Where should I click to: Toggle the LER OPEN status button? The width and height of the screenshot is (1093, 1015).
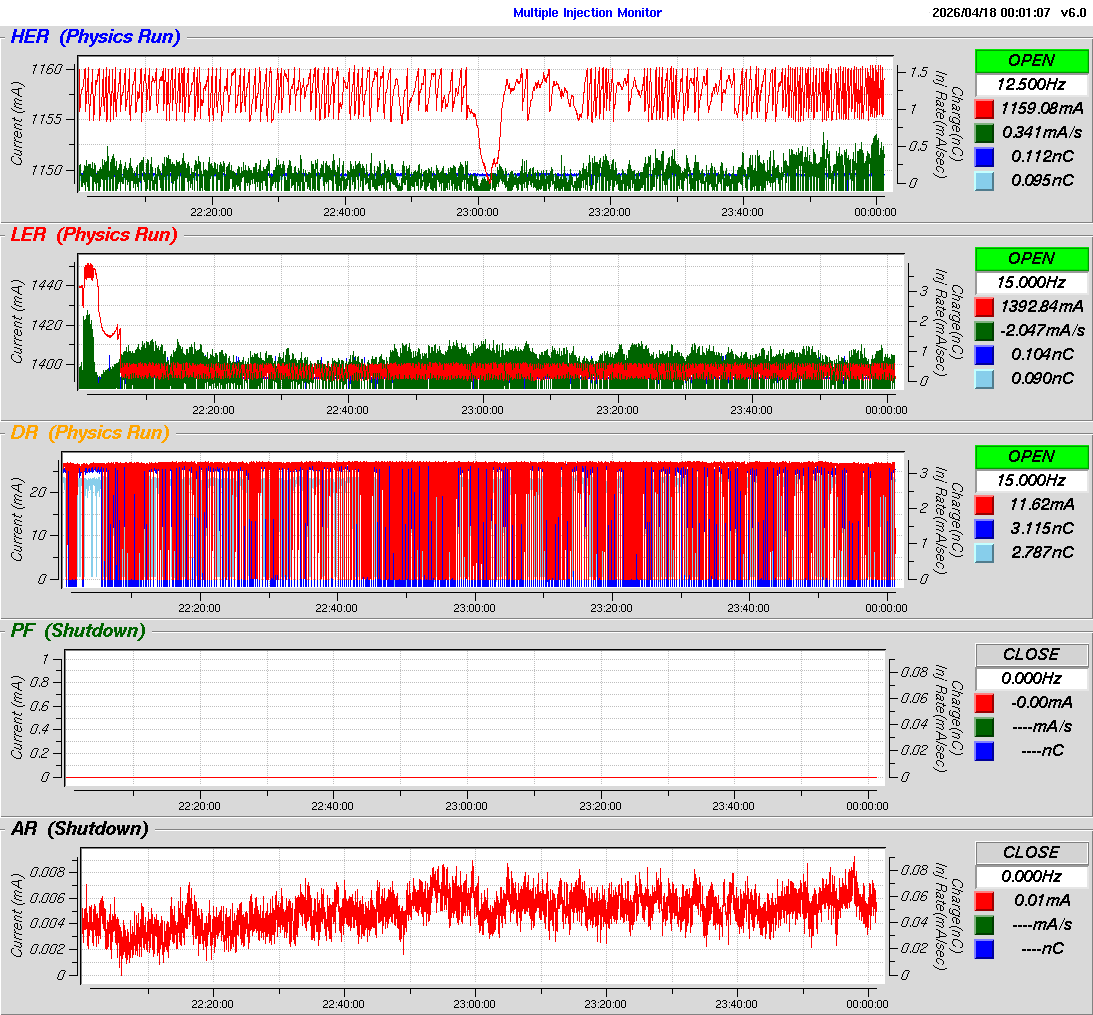(x=1031, y=258)
